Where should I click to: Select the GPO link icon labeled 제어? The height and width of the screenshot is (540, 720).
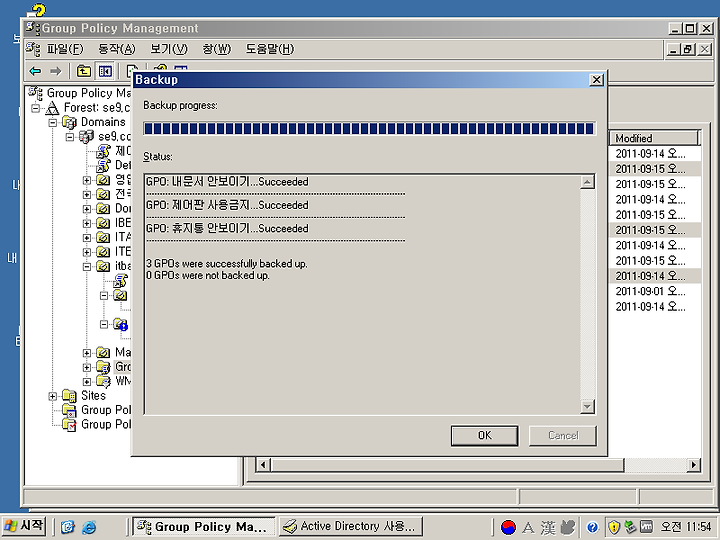(104, 151)
